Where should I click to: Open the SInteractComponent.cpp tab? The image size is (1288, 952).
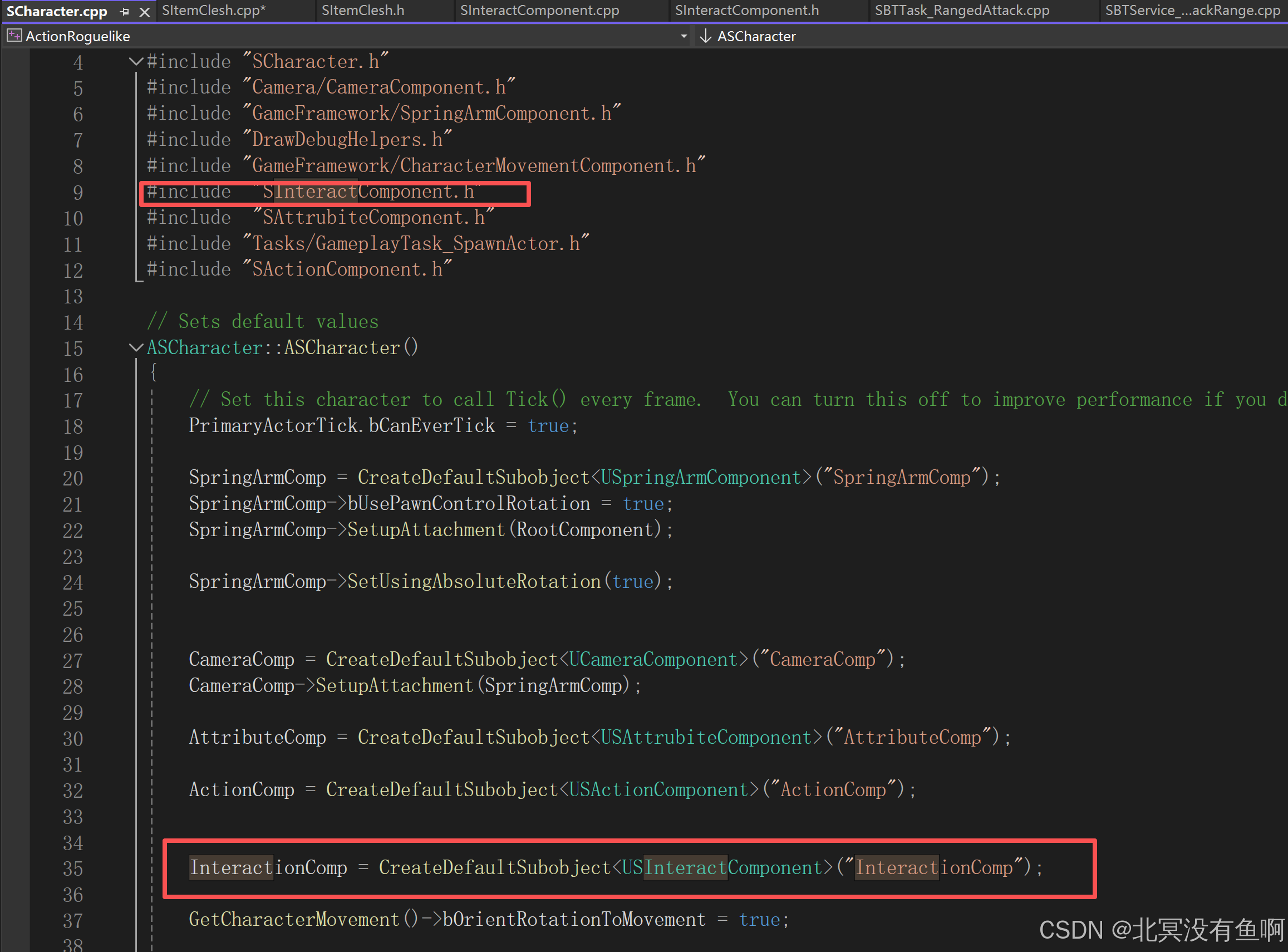pyautogui.click(x=539, y=11)
